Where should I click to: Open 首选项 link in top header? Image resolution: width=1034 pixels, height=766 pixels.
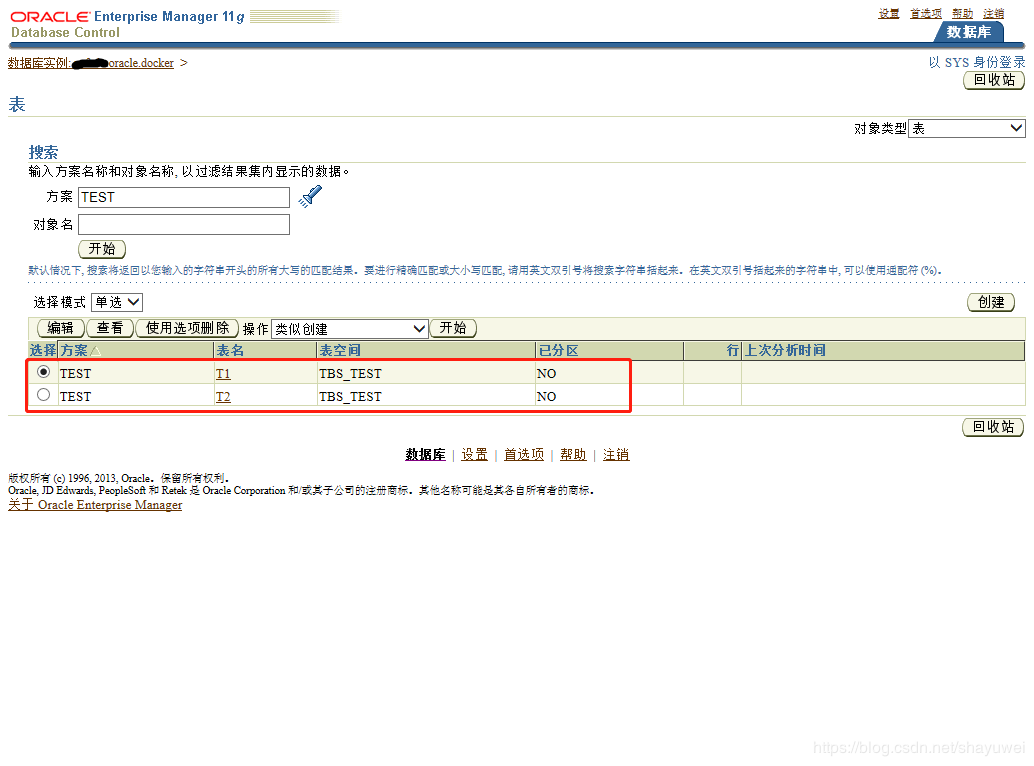(926, 13)
